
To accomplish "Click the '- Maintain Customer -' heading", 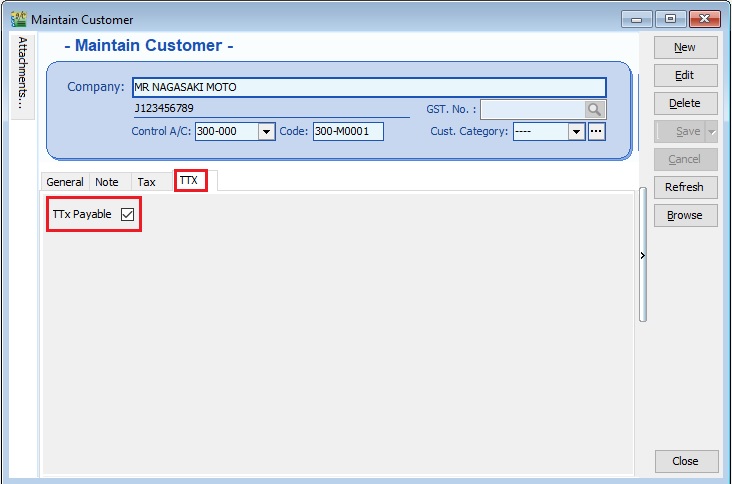I will tap(148, 45).
